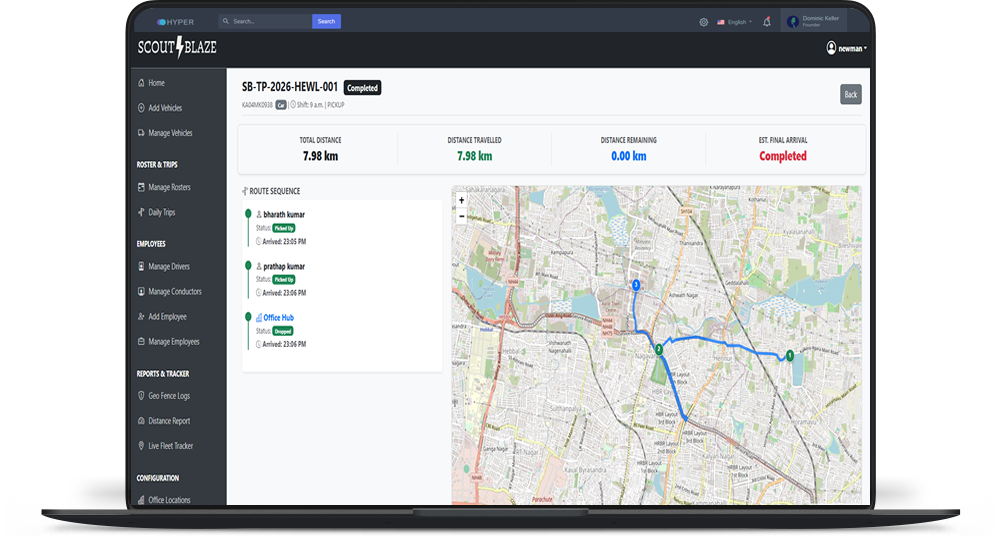Click the Add Vehicles plus icon

[x=141, y=108]
